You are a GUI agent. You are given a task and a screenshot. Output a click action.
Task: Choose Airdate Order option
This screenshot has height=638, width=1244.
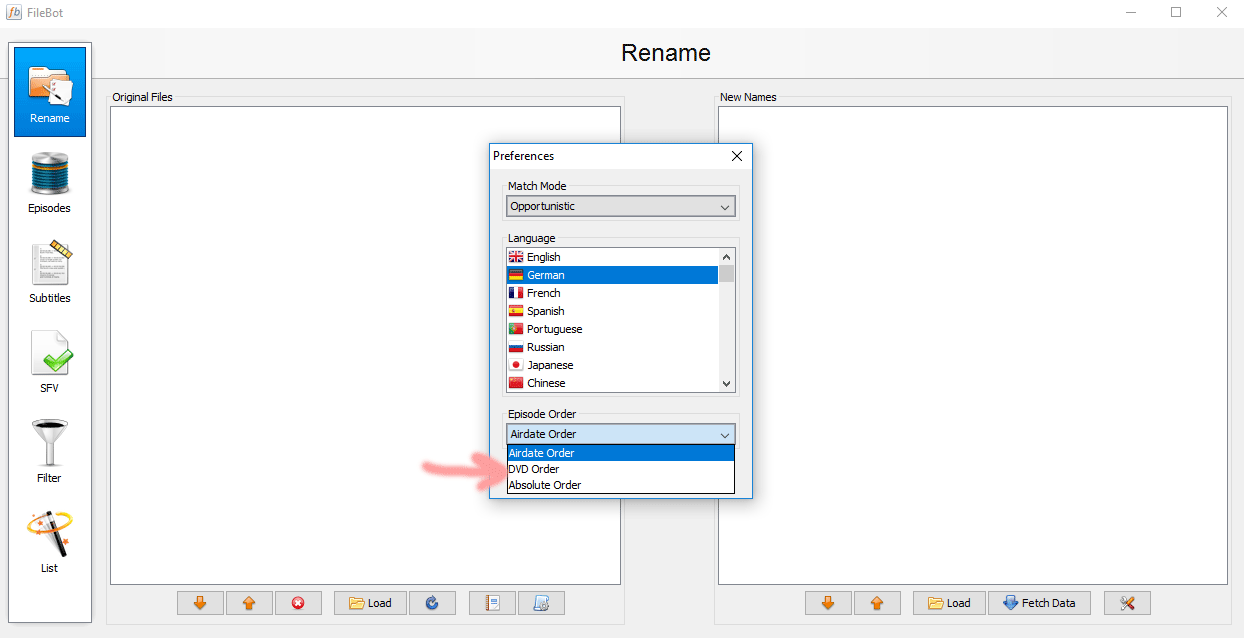621,453
